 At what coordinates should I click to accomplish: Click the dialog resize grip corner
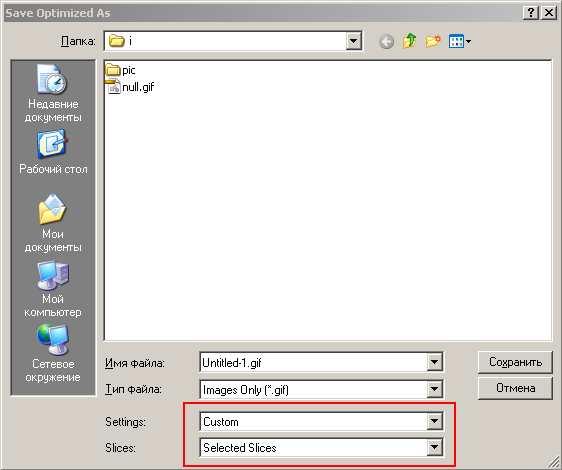tap(554, 462)
